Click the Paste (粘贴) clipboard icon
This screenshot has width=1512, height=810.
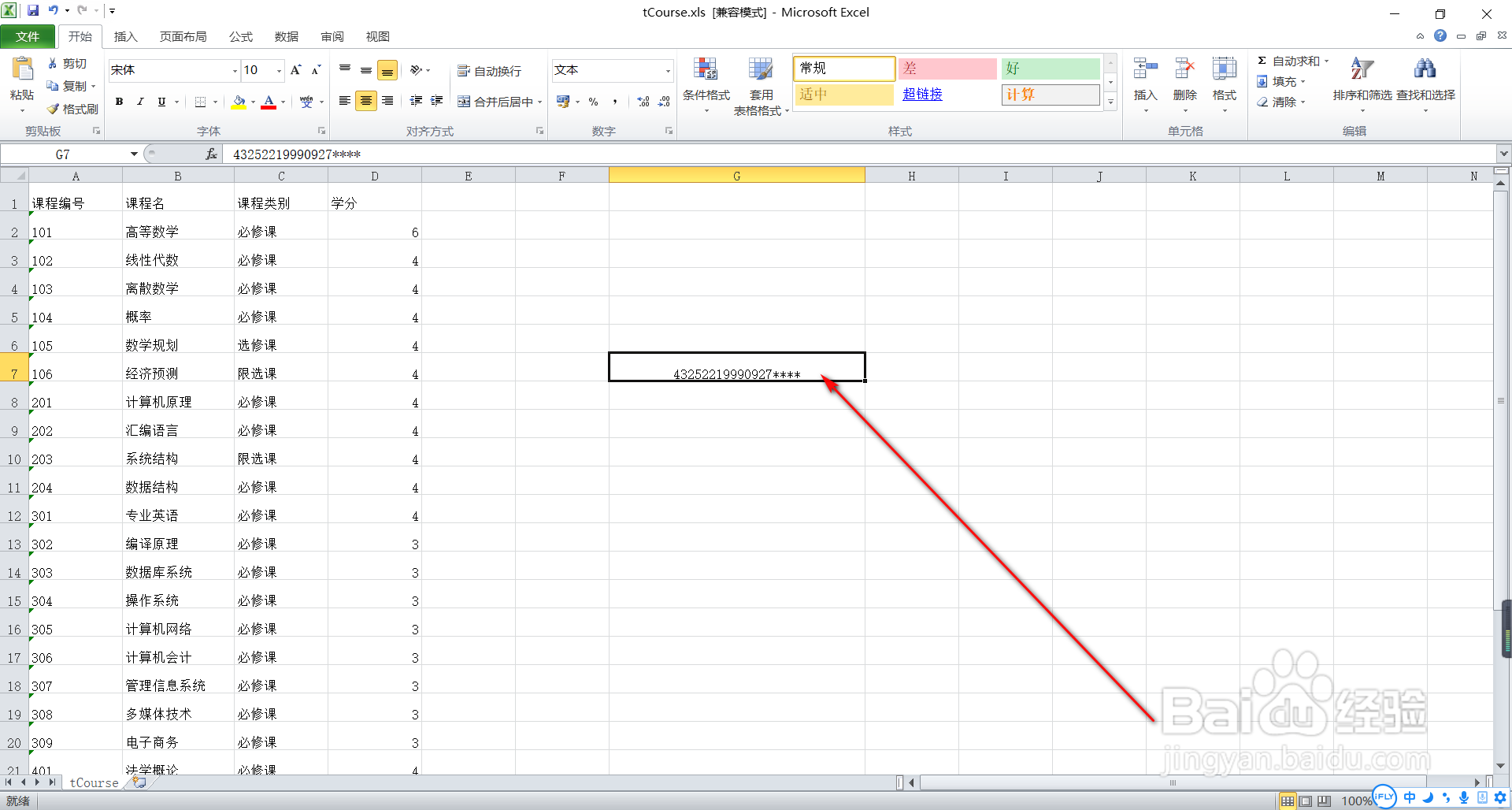click(x=22, y=69)
